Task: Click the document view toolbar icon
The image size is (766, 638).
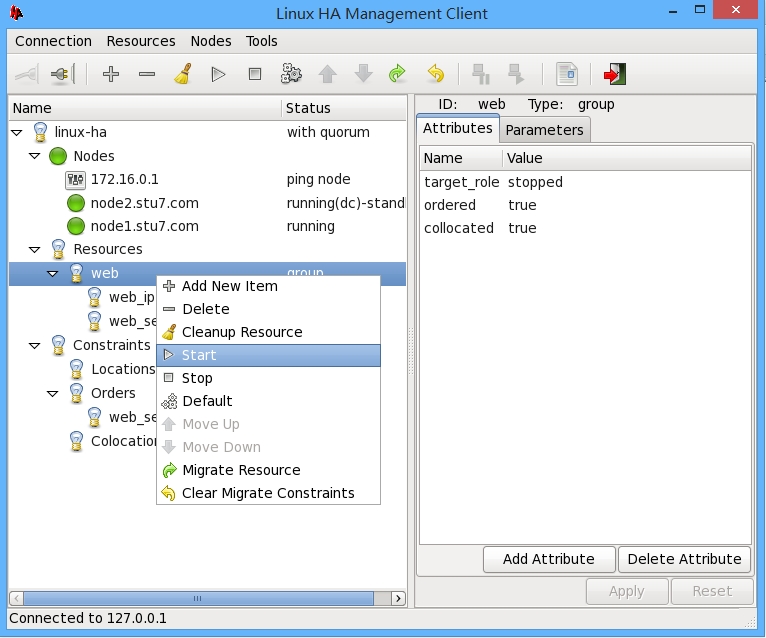Action: pyautogui.click(x=567, y=74)
